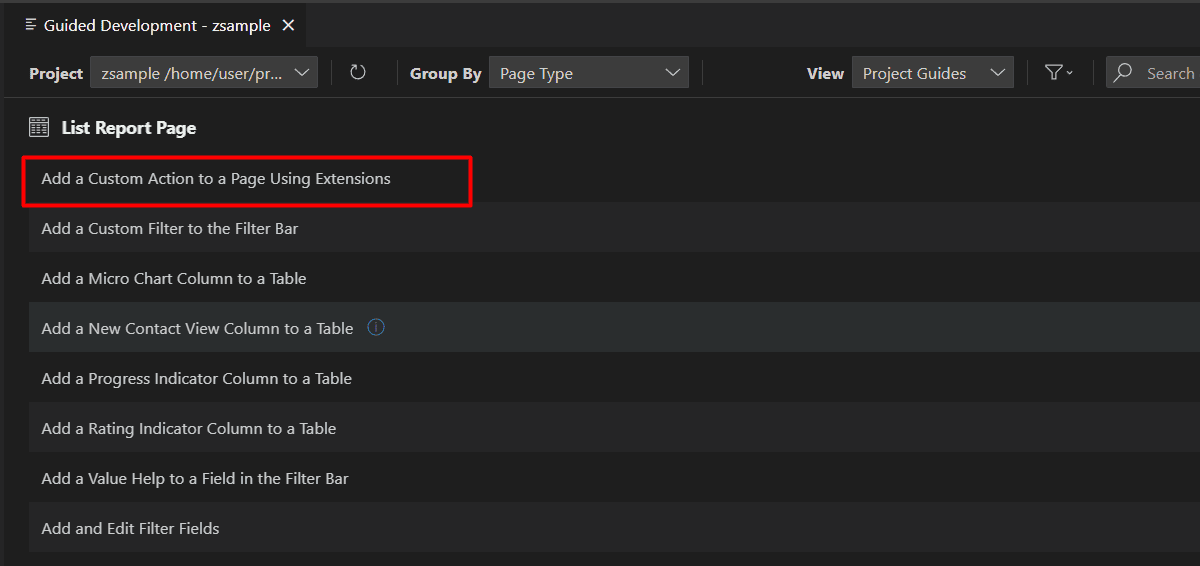Close the Guided Development - zsample tab
1200x566 pixels.
point(288,26)
